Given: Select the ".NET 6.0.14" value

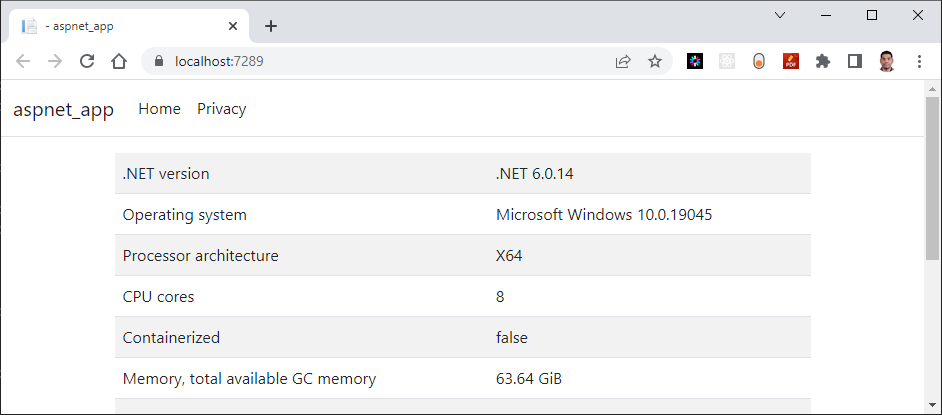Looking at the screenshot, I should coord(535,174).
